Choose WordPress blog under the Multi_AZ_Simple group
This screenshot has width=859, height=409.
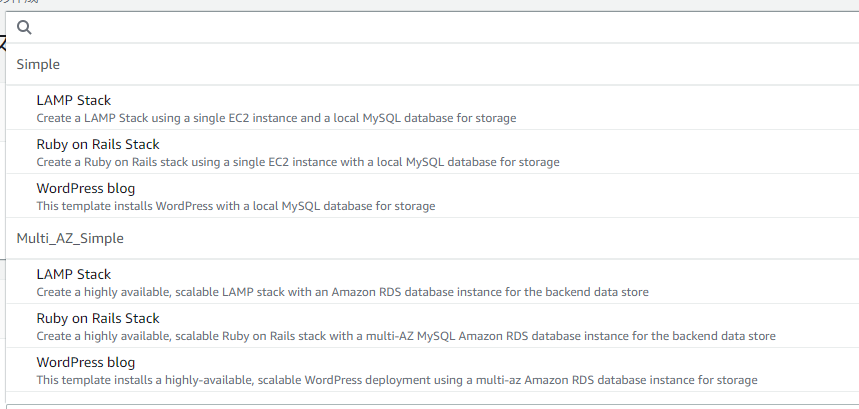(x=85, y=362)
